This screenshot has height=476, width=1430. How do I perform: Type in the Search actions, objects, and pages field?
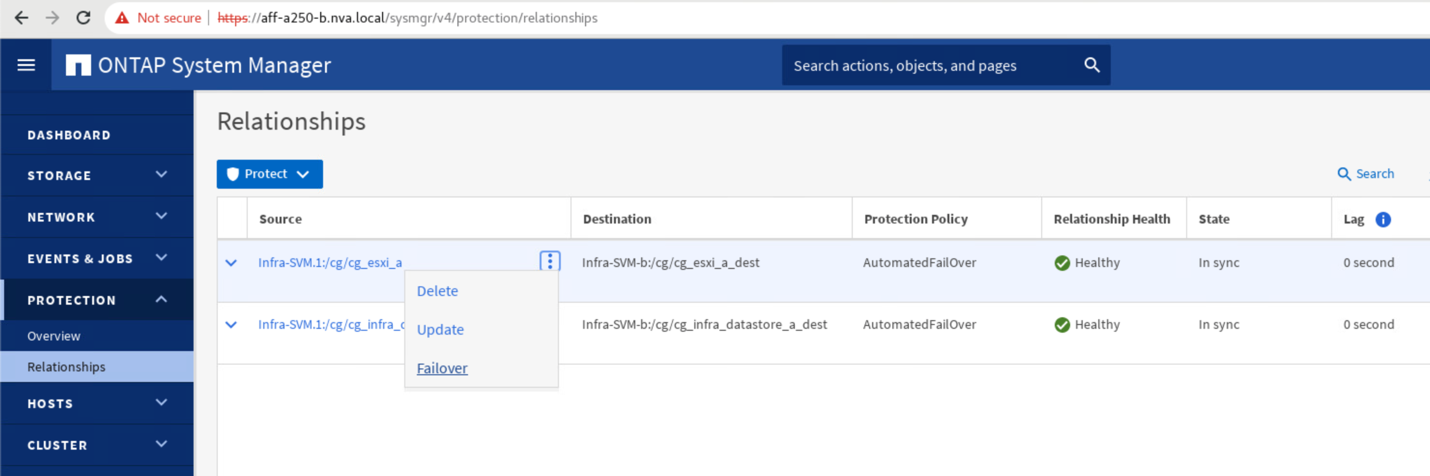pos(930,66)
